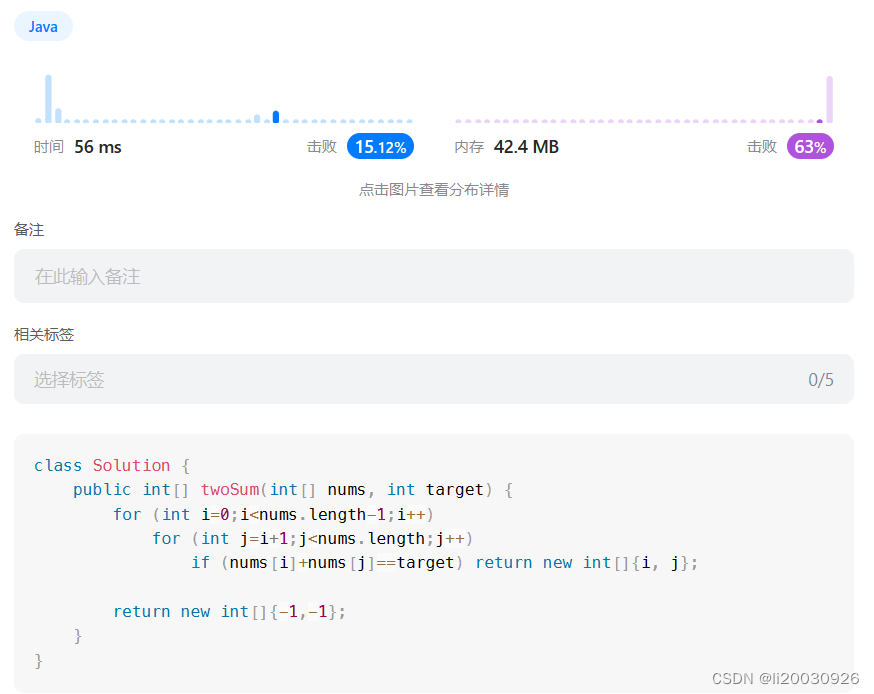Click the 内存 label
The image size is (874, 694).
point(467,146)
